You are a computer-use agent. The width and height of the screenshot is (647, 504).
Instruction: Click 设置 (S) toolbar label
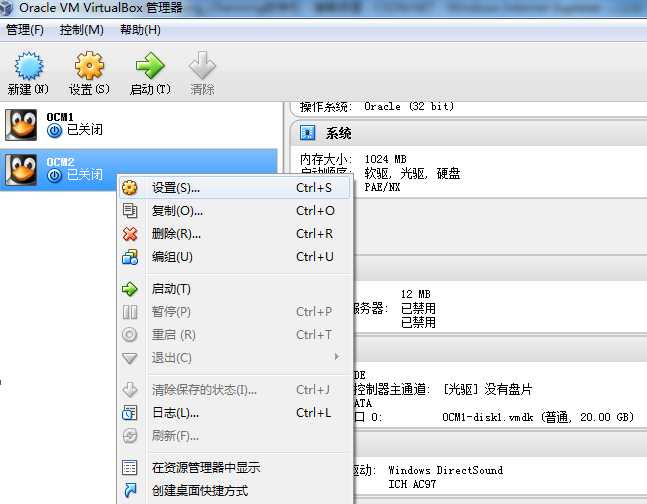pos(89,89)
